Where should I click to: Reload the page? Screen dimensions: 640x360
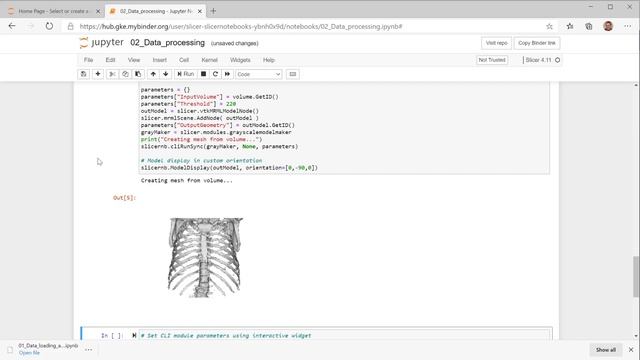(49, 26)
